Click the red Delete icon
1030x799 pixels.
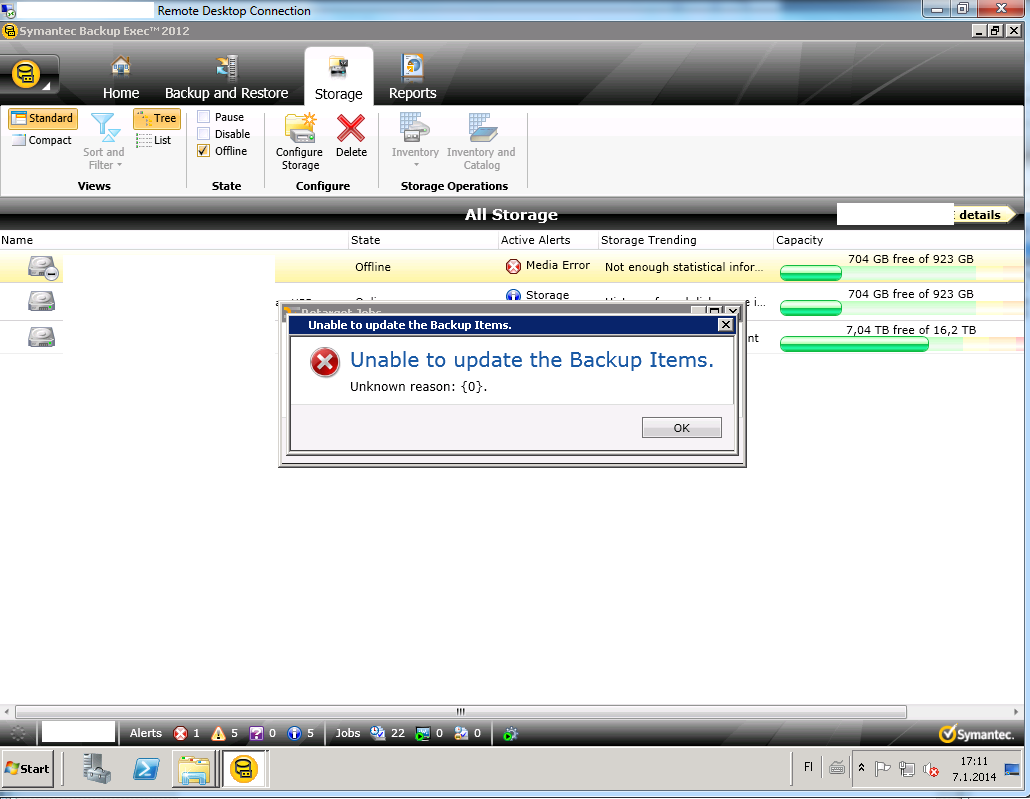click(351, 130)
